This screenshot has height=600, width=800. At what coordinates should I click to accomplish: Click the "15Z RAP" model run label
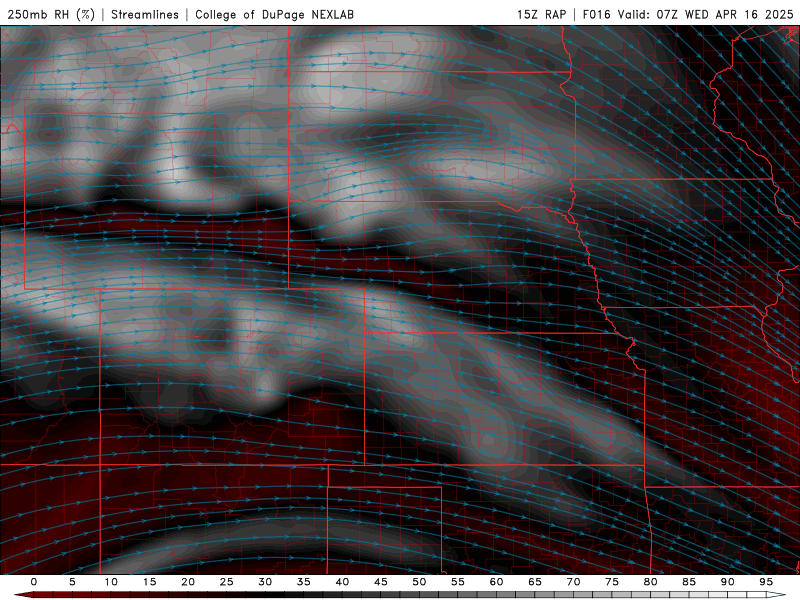click(541, 14)
